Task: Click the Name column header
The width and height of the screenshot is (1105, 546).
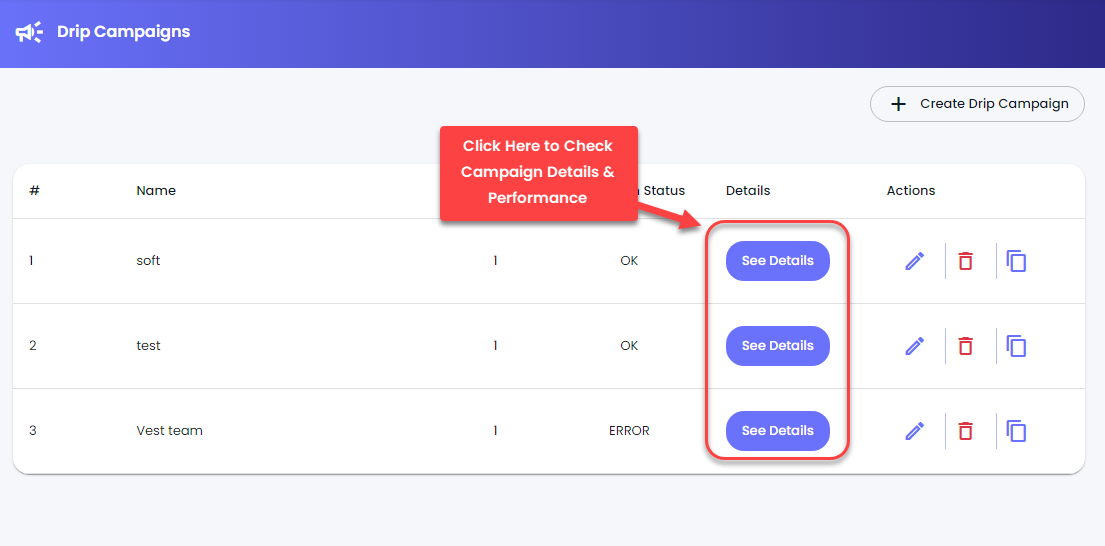Action: point(156,190)
